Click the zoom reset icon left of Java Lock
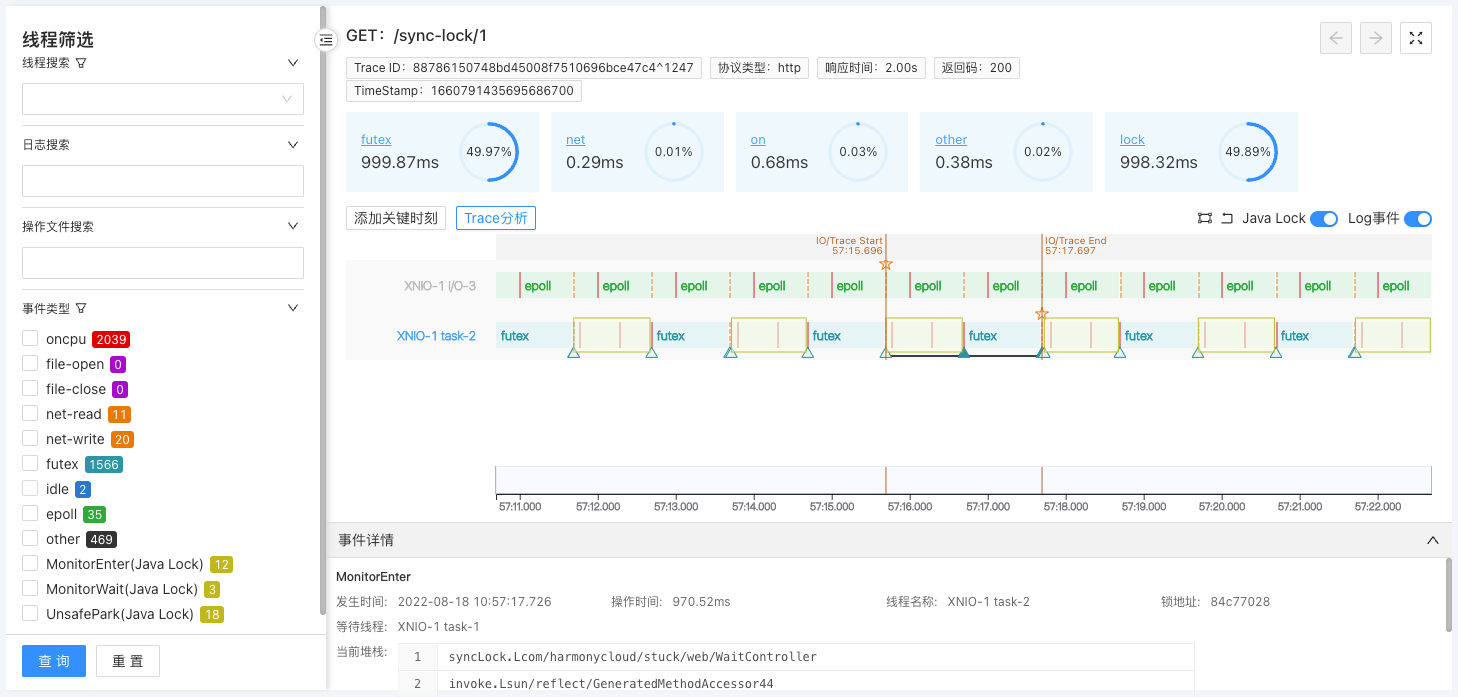Viewport: 1458px width, 697px height. [1227, 218]
